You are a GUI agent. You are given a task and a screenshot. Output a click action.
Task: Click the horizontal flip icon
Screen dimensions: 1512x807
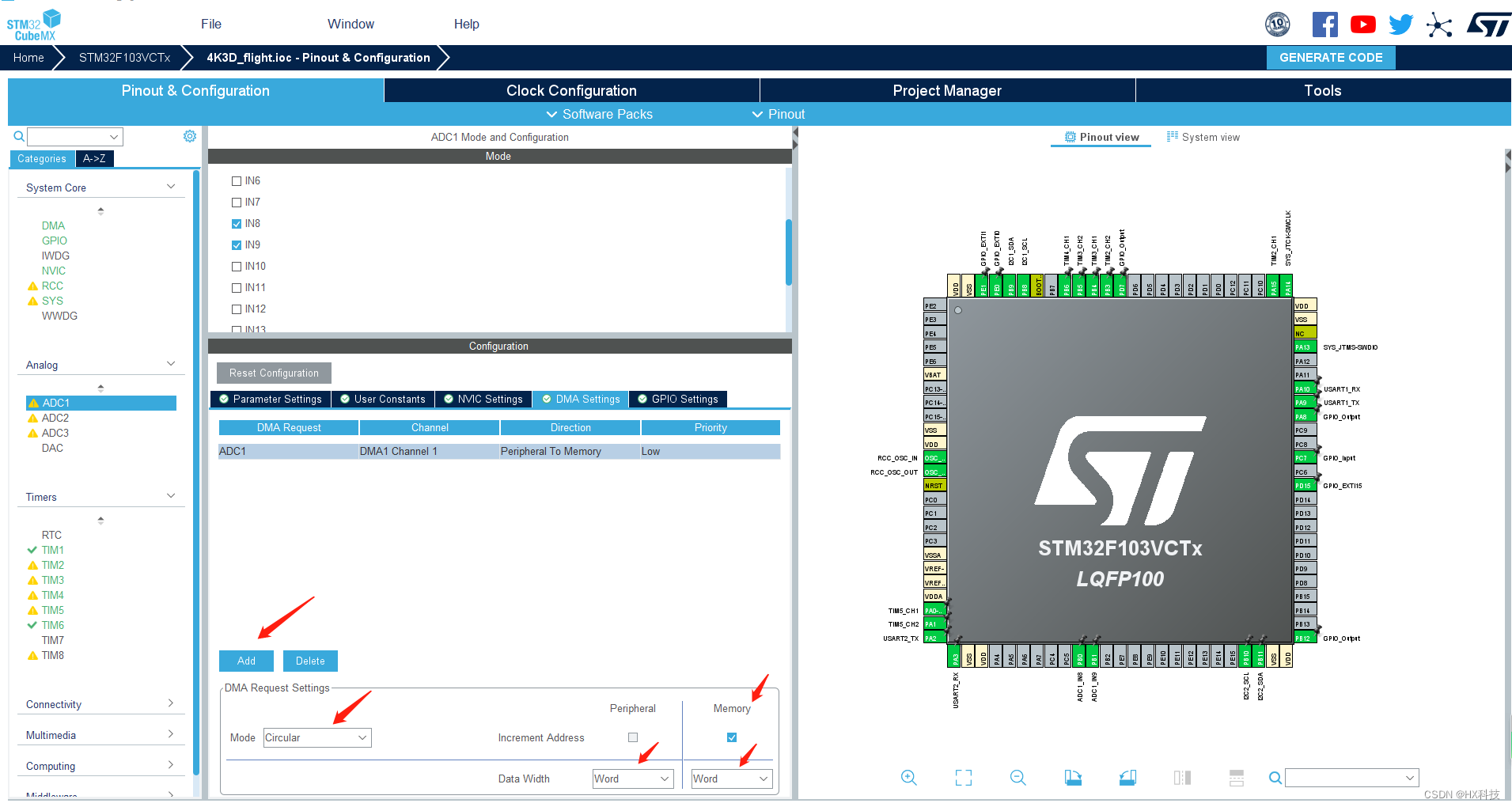pyautogui.click(x=1182, y=778)
